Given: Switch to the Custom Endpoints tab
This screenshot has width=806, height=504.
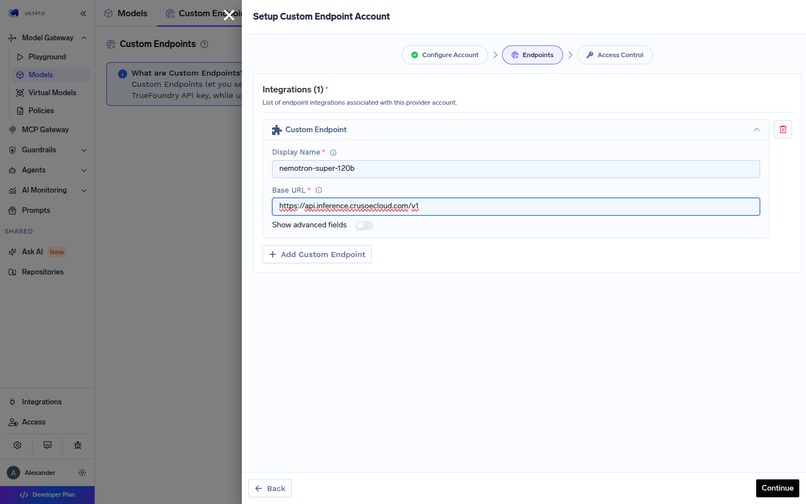Looking at the screenshot, I should click(203, 13).
